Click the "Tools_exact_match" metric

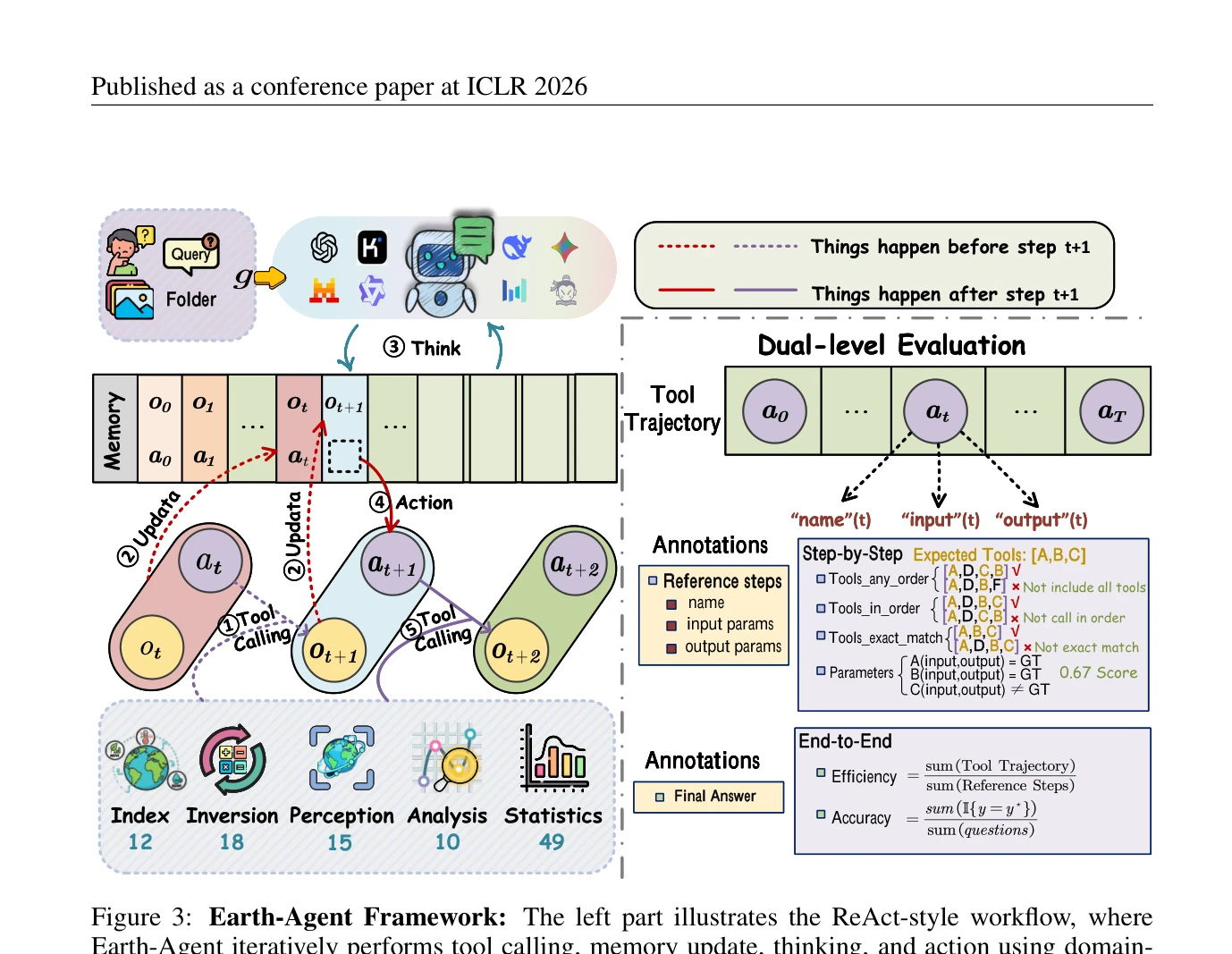tap(886, 638)
